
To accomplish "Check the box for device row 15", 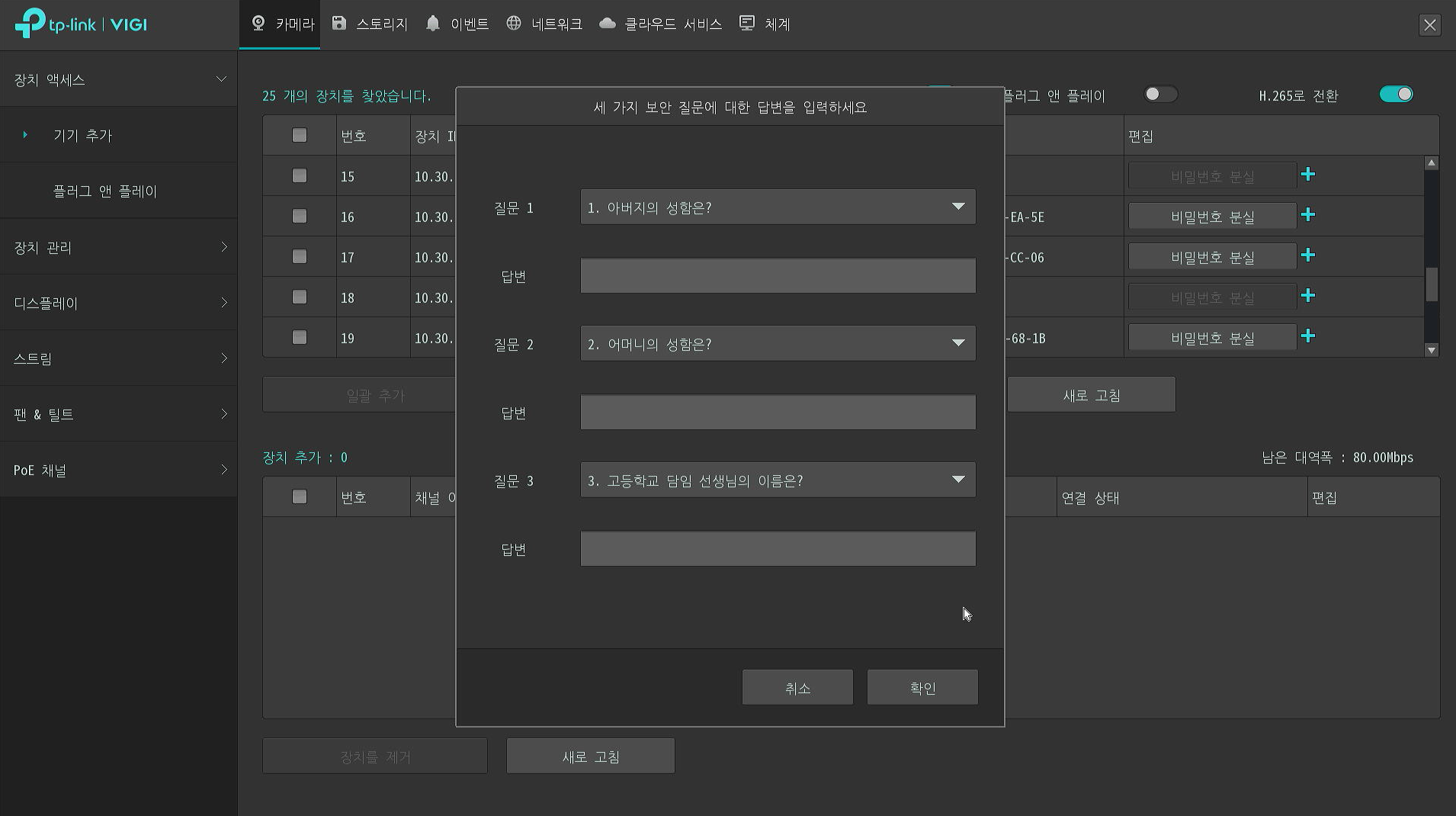I will [x=300, y=175].
